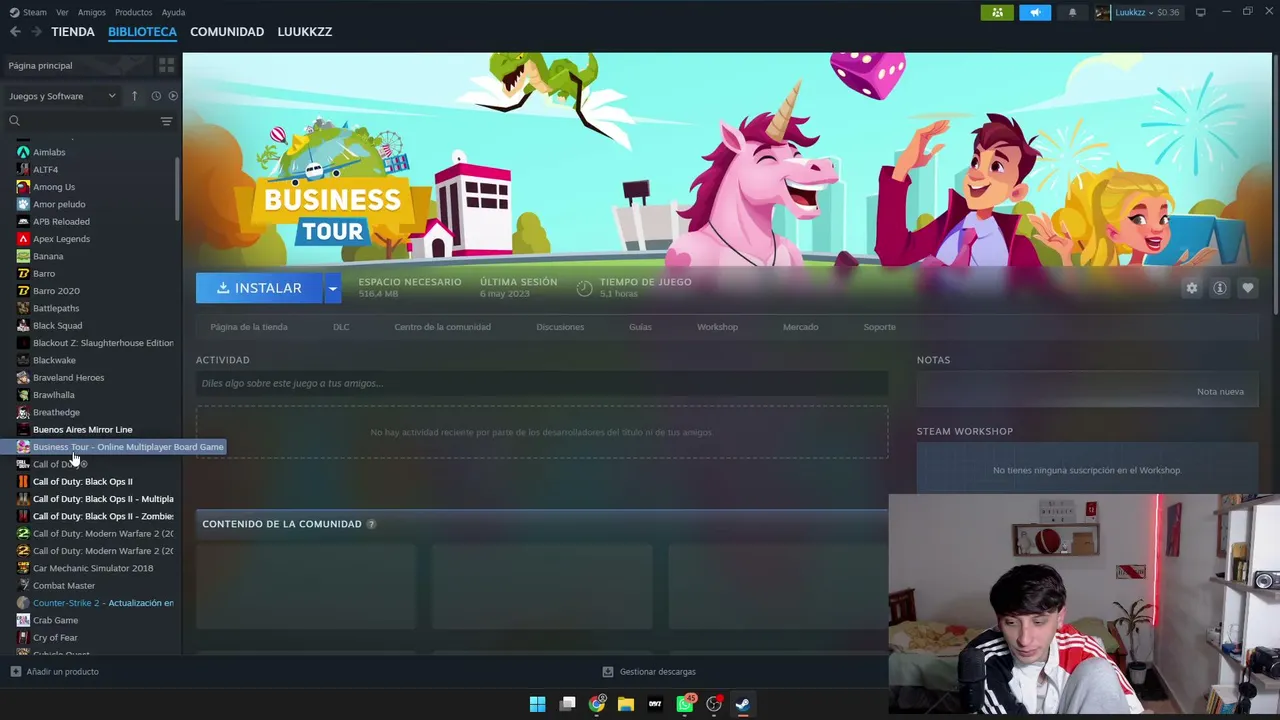Open the friends button in the top bar
The image size is (1280, 720).
coord(997,12)
